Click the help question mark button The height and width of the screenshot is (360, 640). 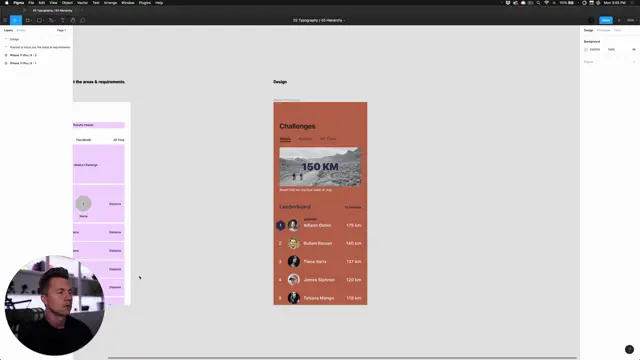(629, 349)
